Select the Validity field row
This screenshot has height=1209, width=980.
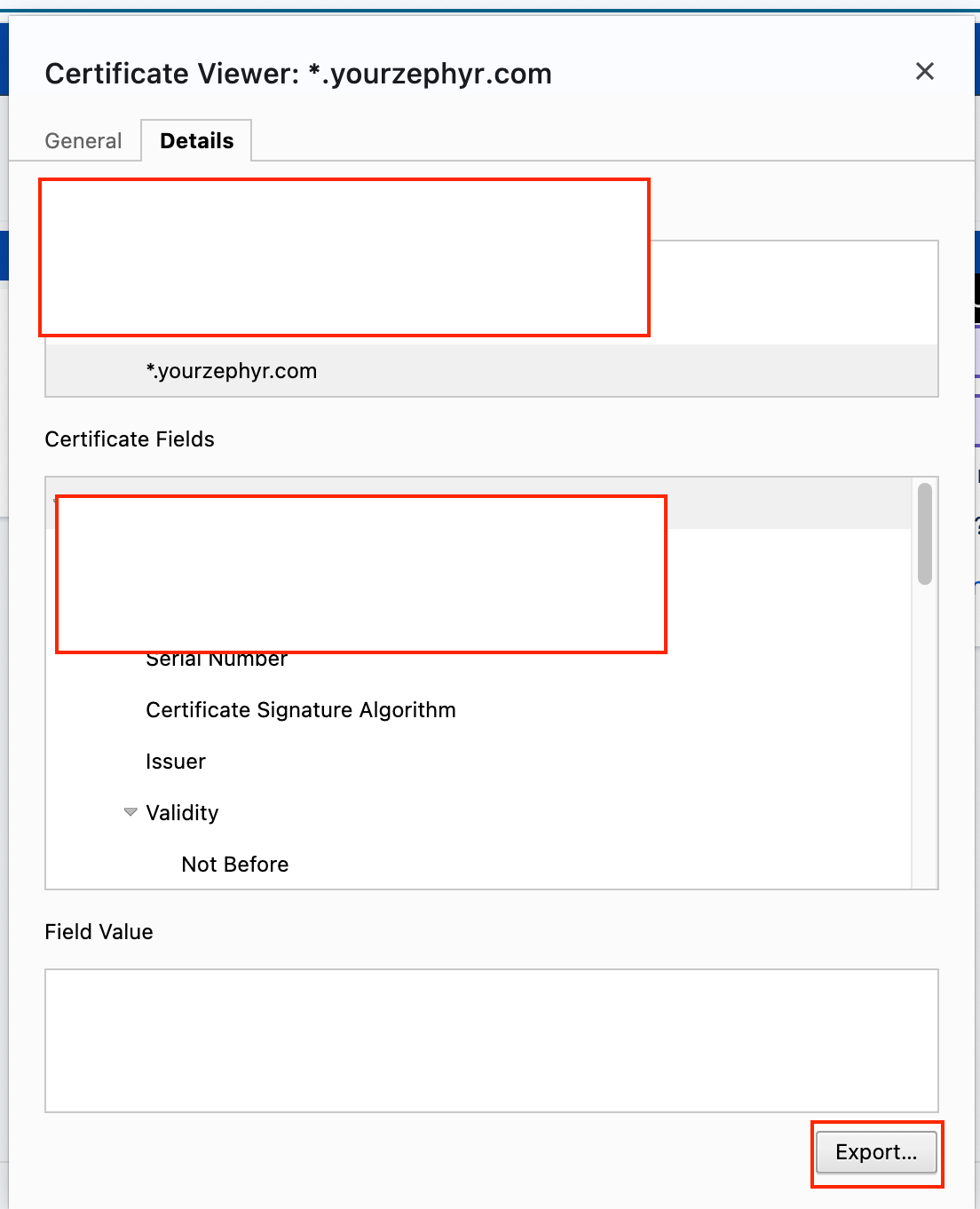[182, 813]
